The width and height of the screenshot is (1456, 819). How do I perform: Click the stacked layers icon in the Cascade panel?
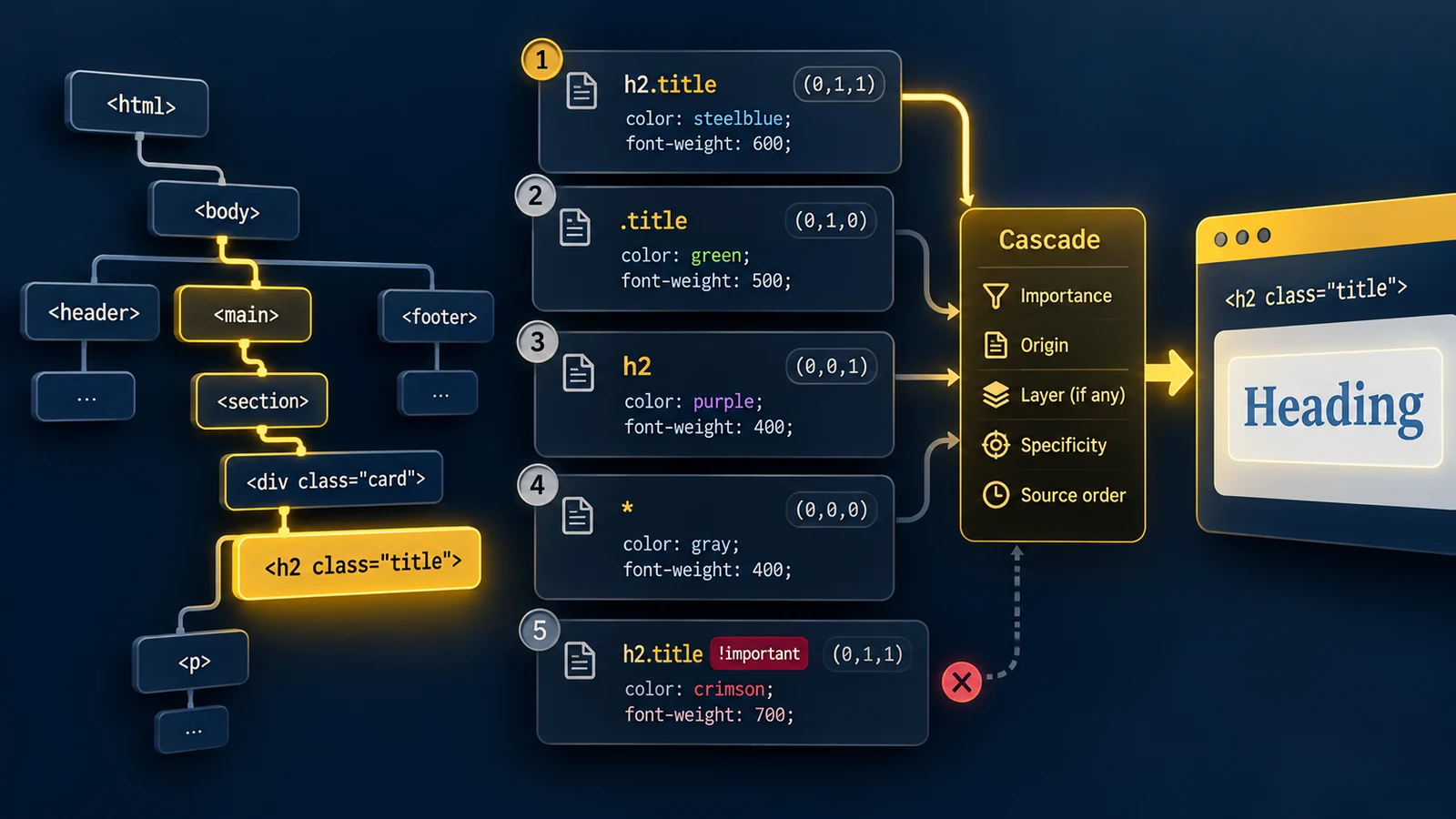(996, 395)
